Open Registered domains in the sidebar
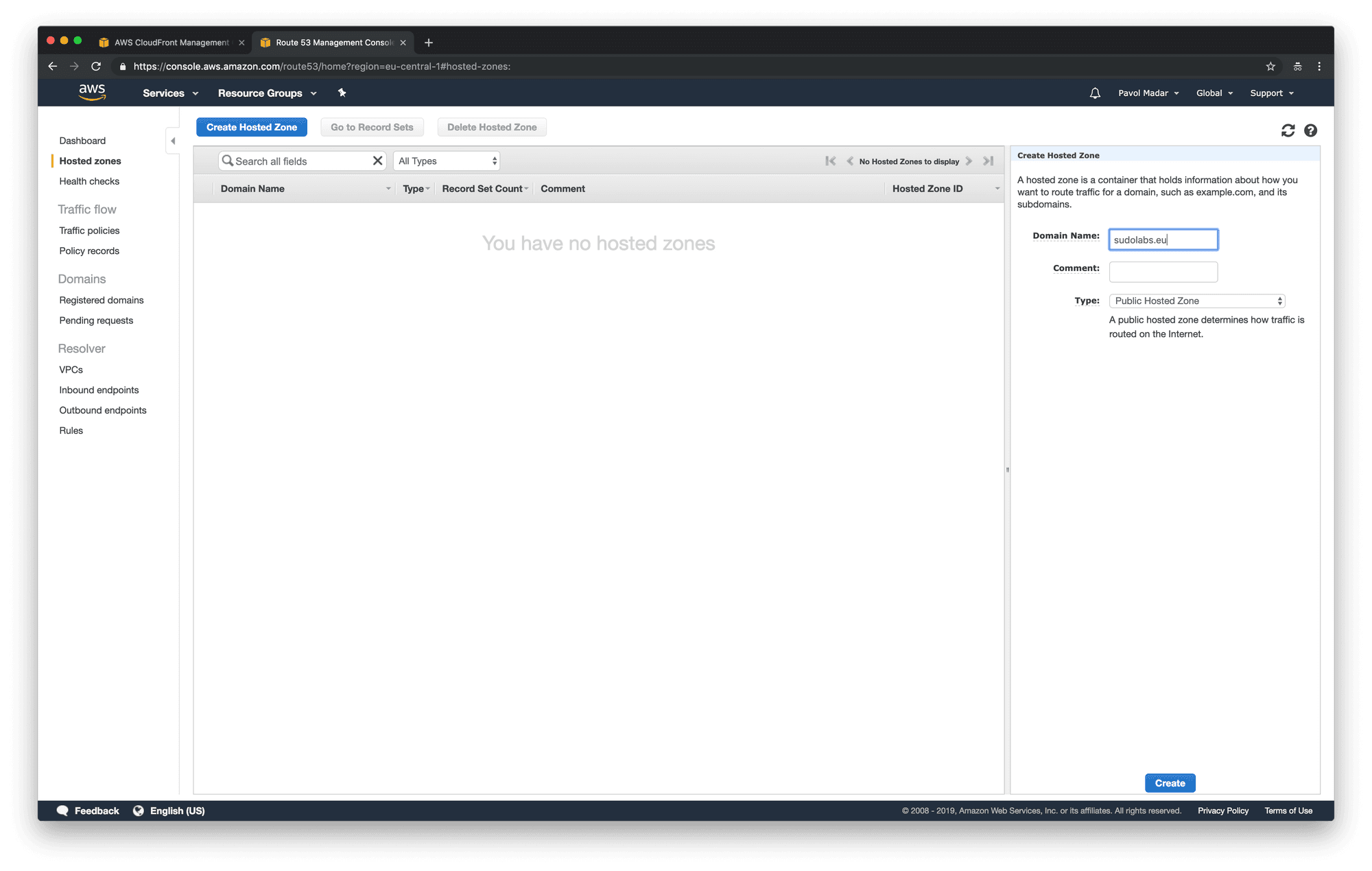Viewport: 1372px width, 871px height. (x=102, y=300)
